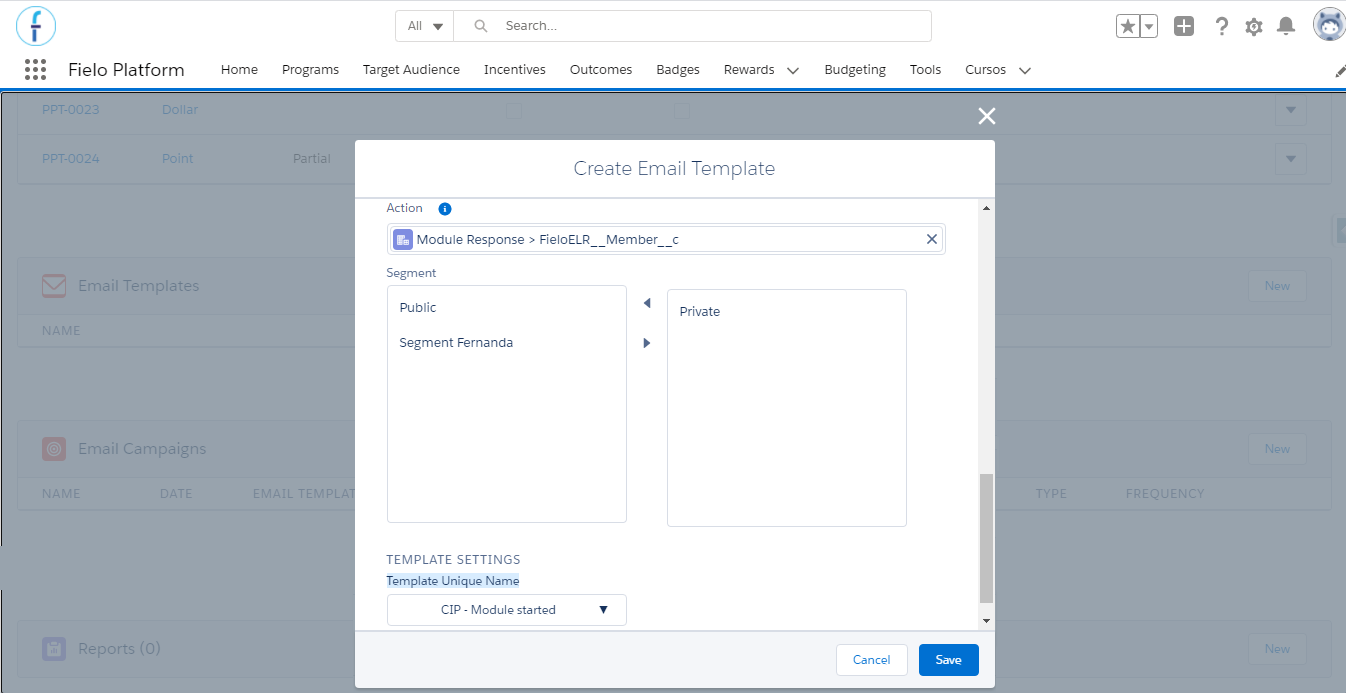Click the Email Campaigns target icon

pyautogui.click(x=54, y=449)
